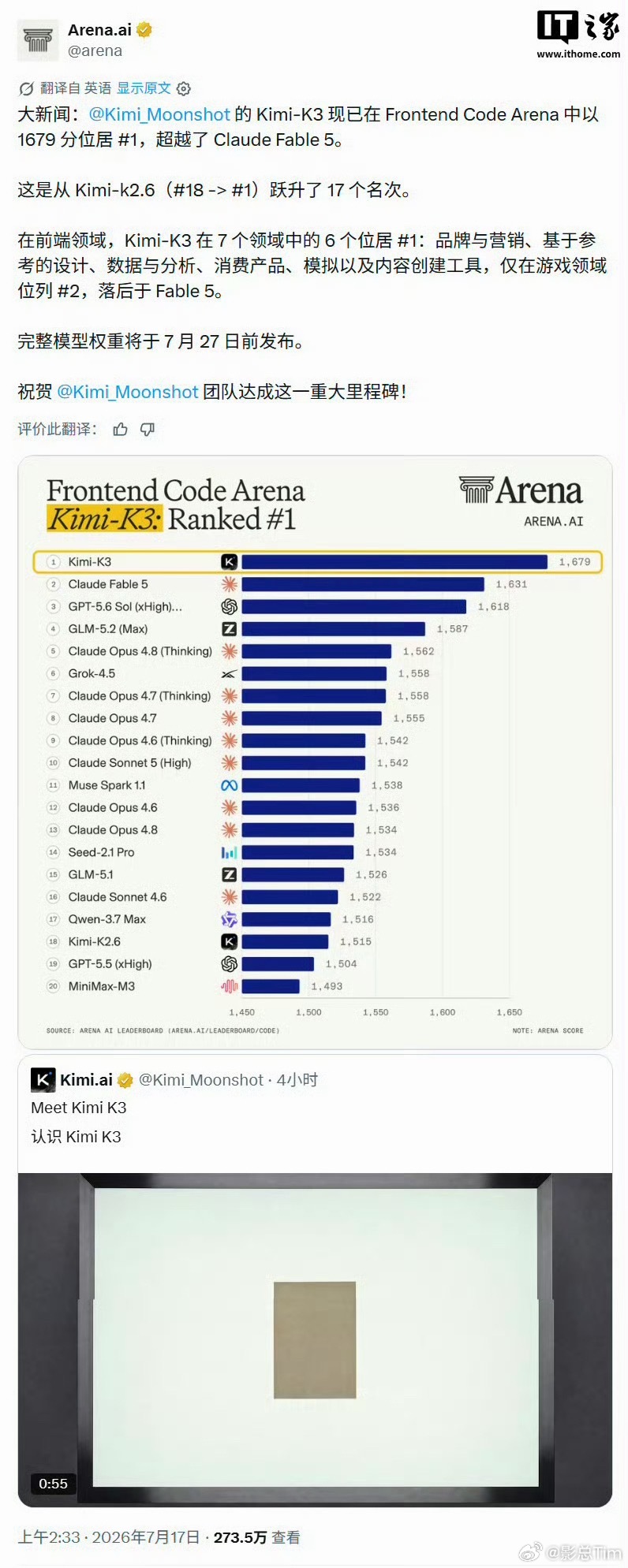This screenshot has height=1568, width=628.
Task: Open the Kimi.ai avatar in quoted post
Action: [43, 1079]
